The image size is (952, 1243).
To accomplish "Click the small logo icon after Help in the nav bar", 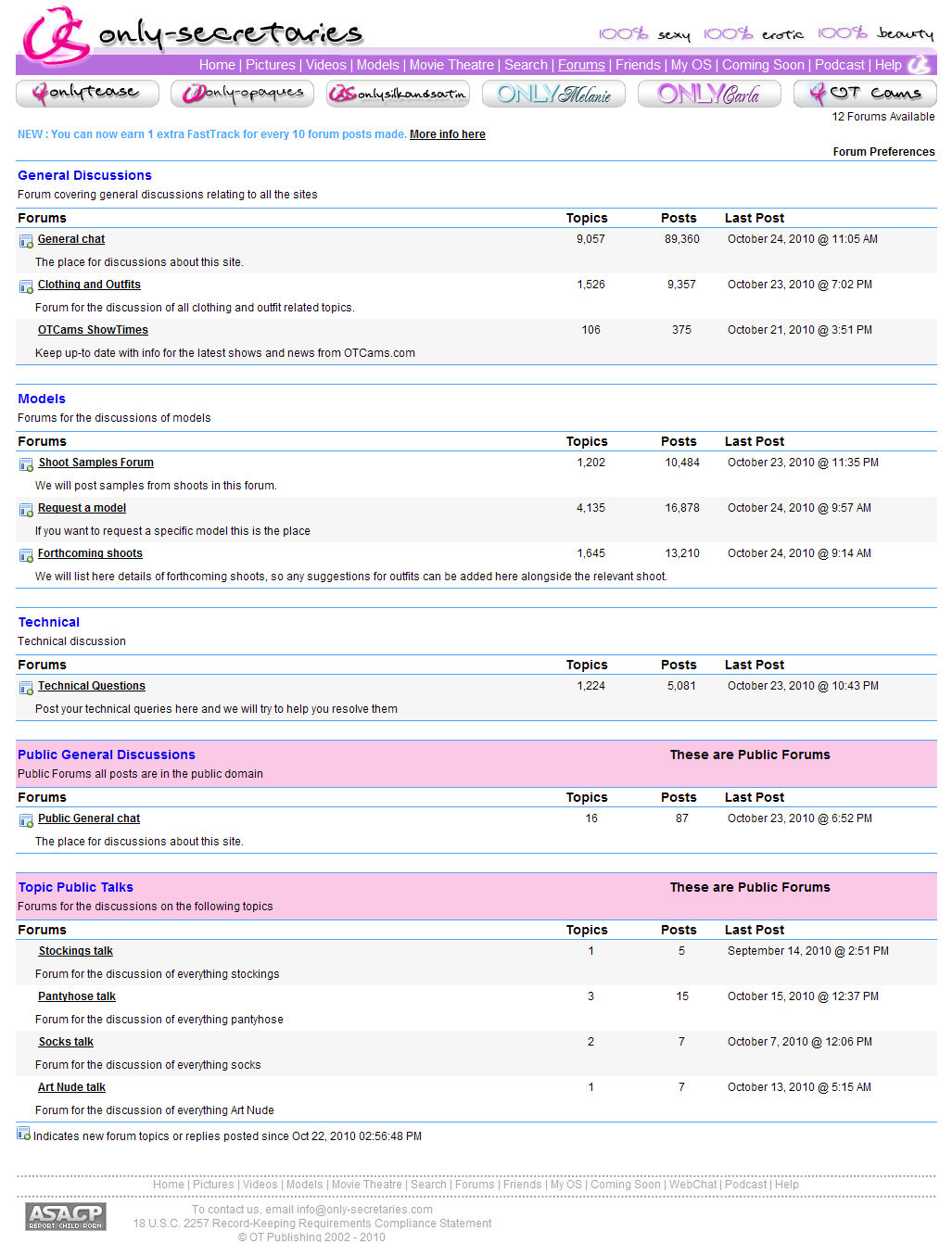I will tap(919, 65).
